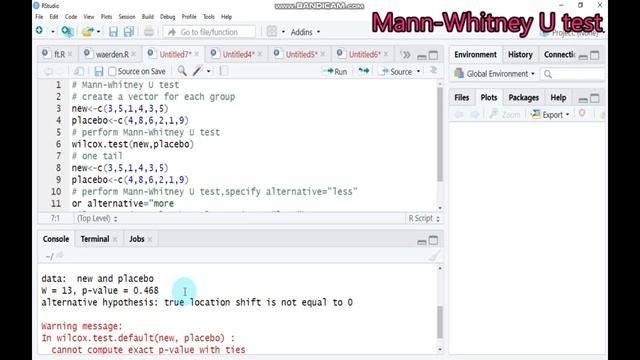Screen dimensions: 640x360
Task: Click the source editor vertical scrollbar
Action: [x=440, y=135]
